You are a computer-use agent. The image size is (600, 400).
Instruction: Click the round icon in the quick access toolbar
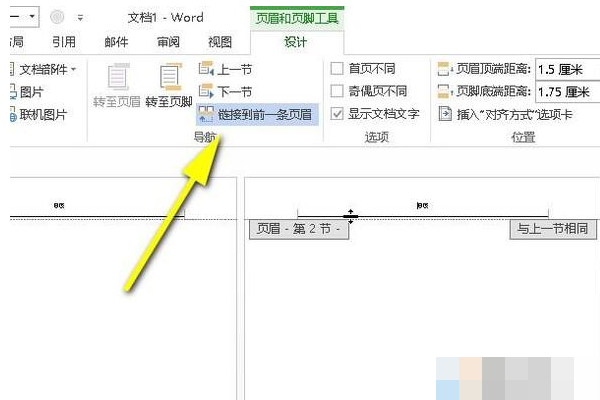coord(57,17)
